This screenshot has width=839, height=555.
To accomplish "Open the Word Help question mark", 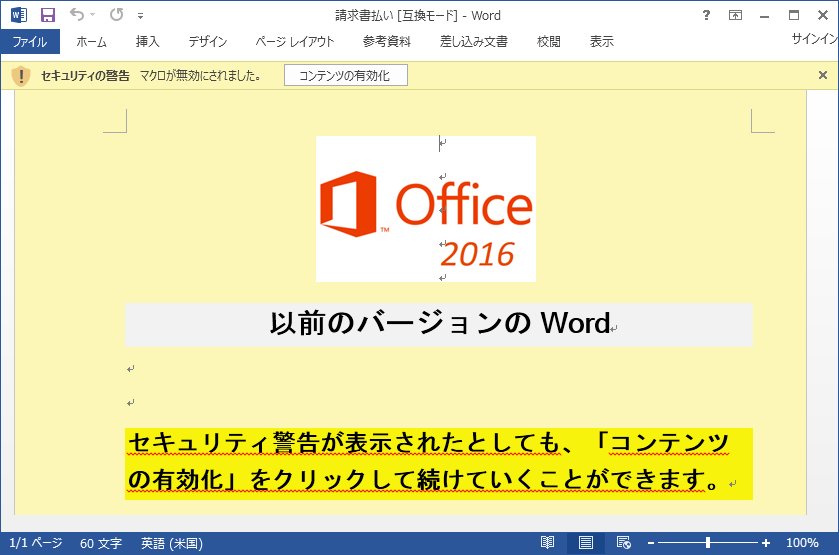I will [706, 15].
